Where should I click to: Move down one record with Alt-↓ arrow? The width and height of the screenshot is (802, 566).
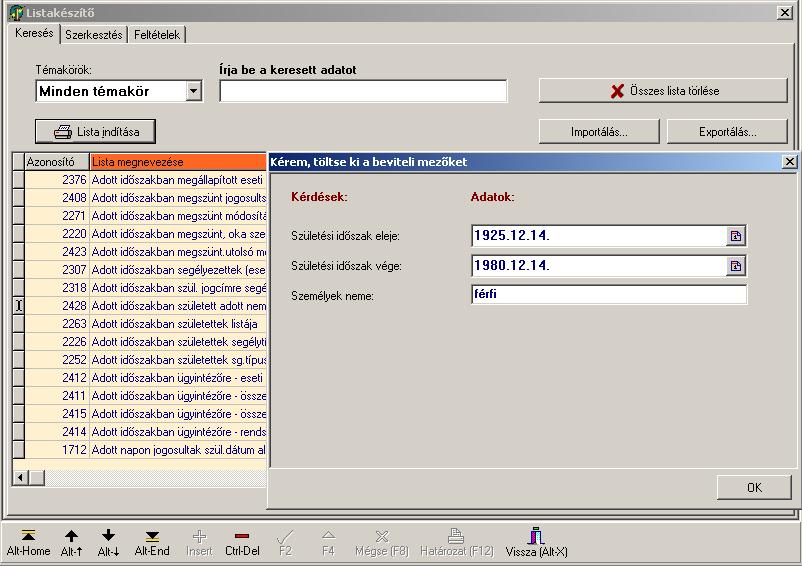108,536
